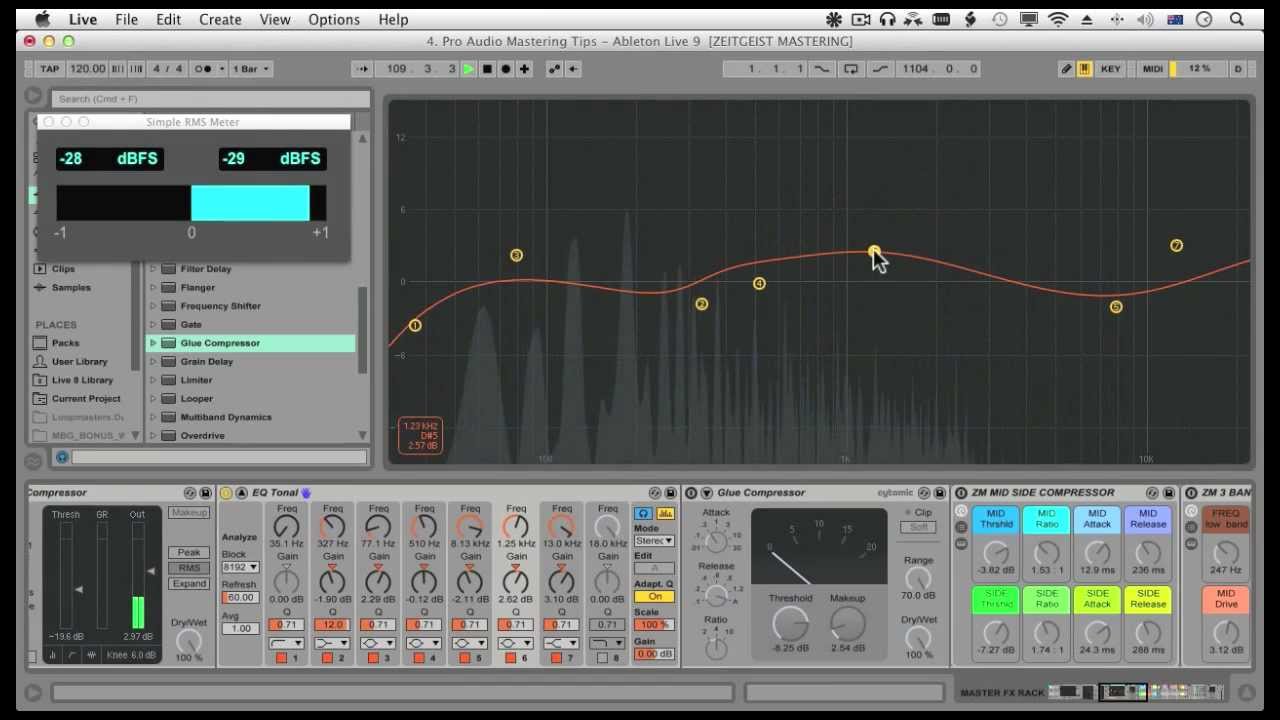Disable EQ band 1 activator
The image size is (1280, 720).
click(x=282, y=658)
